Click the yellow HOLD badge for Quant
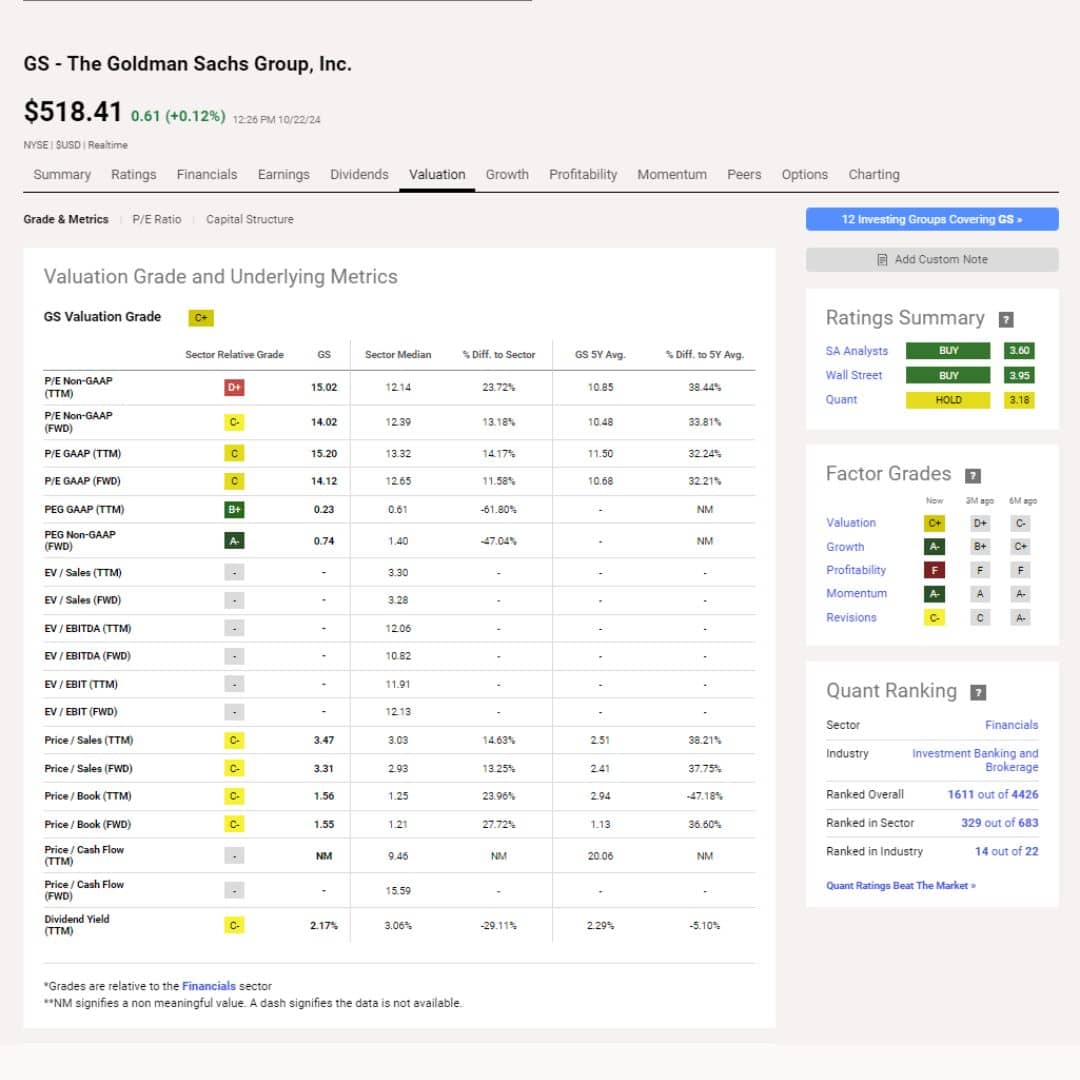This screenshot has width=1080, height=1080. [948, 400]
